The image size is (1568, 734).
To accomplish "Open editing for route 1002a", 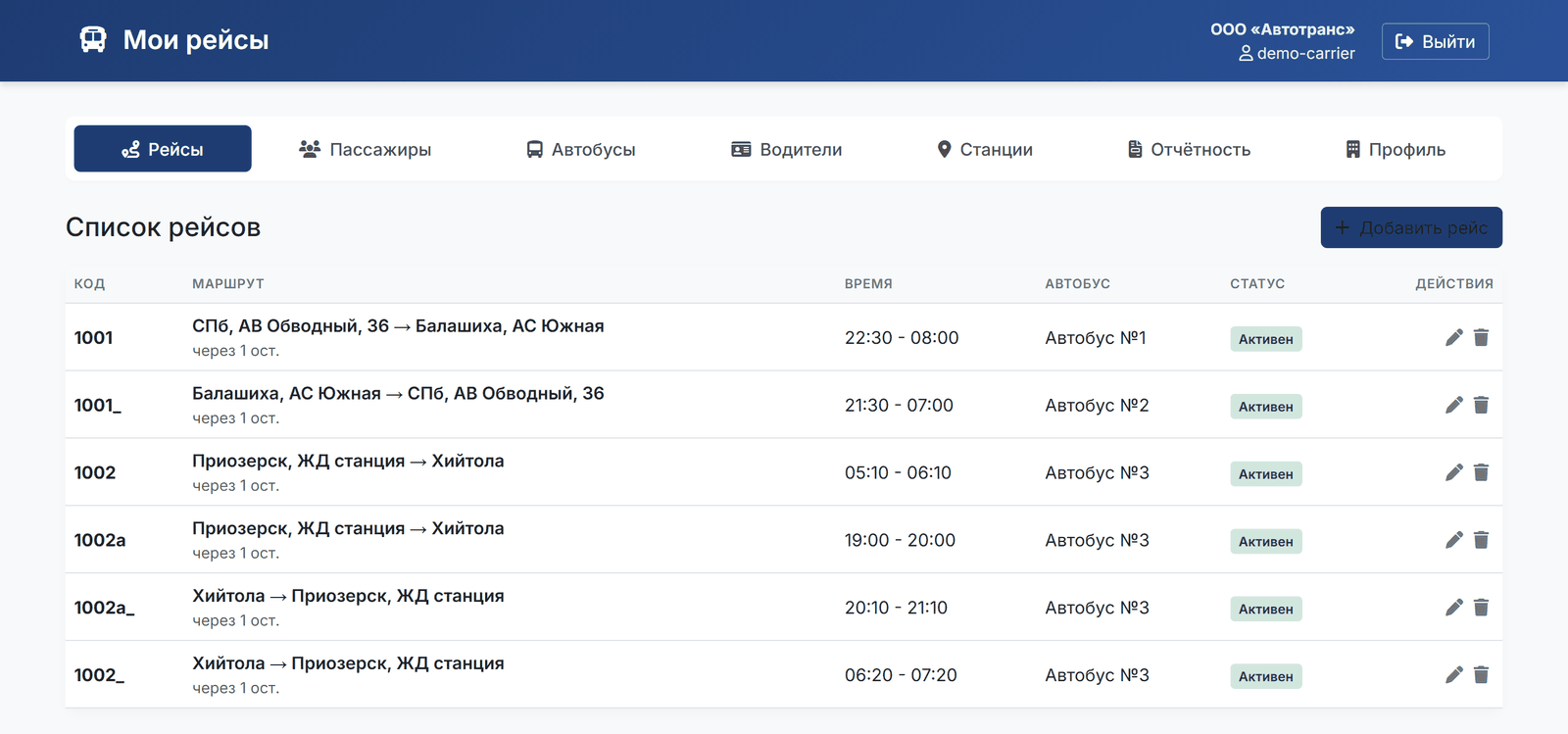I will click(x=1453, y=540).
